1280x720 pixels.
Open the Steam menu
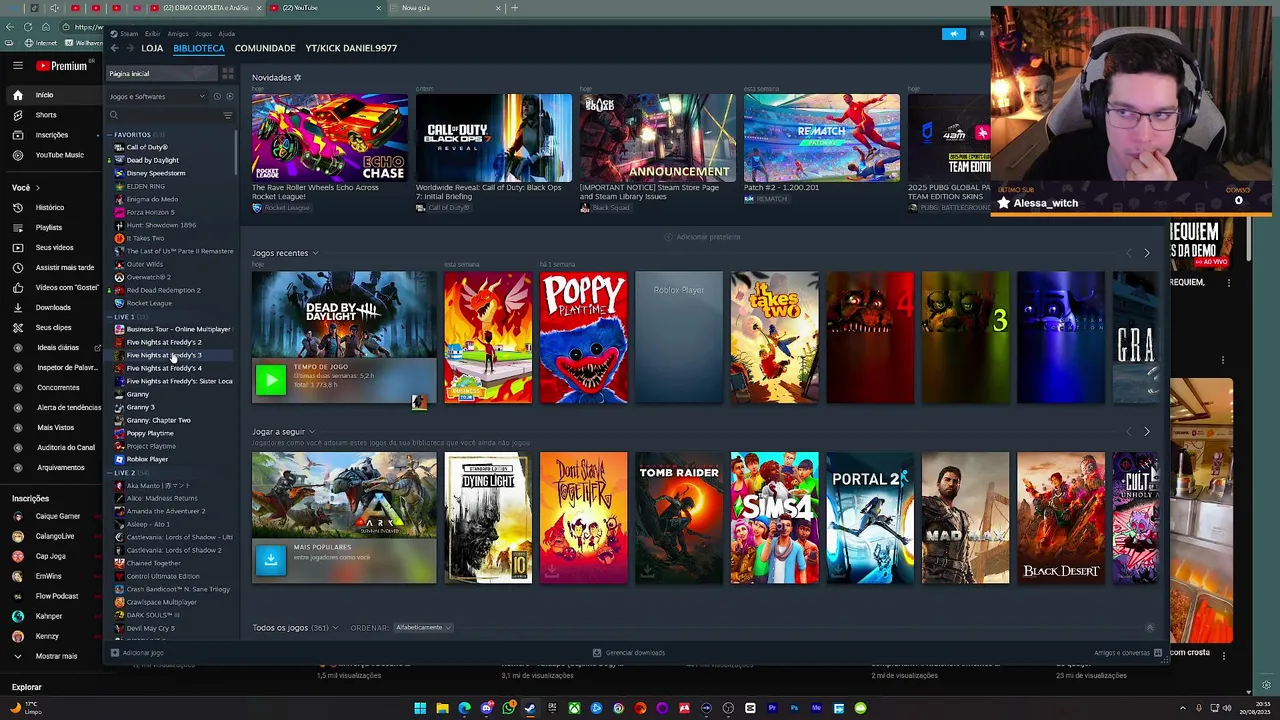130,34
